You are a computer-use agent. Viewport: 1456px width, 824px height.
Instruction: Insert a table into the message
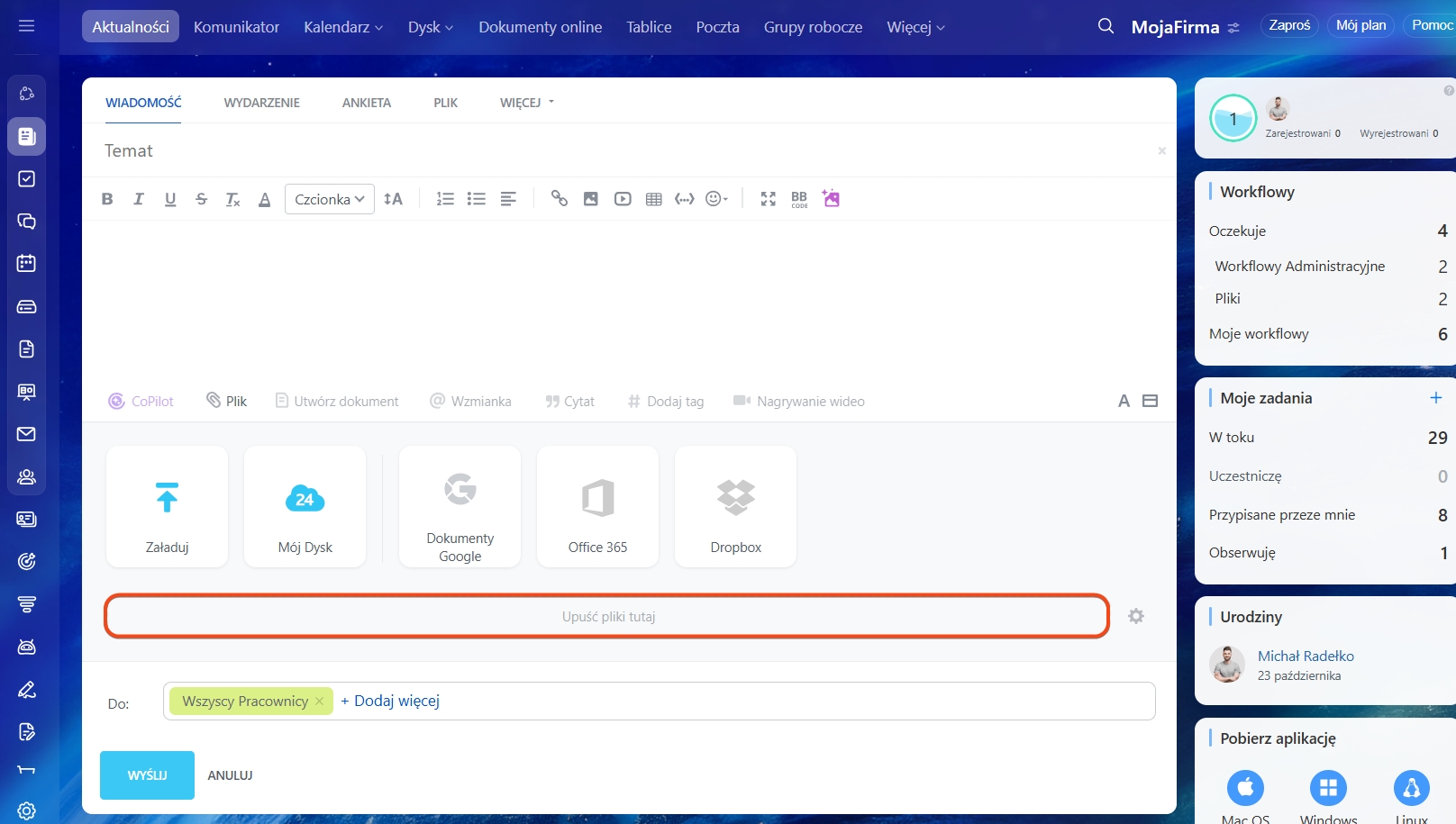[654, 199]
